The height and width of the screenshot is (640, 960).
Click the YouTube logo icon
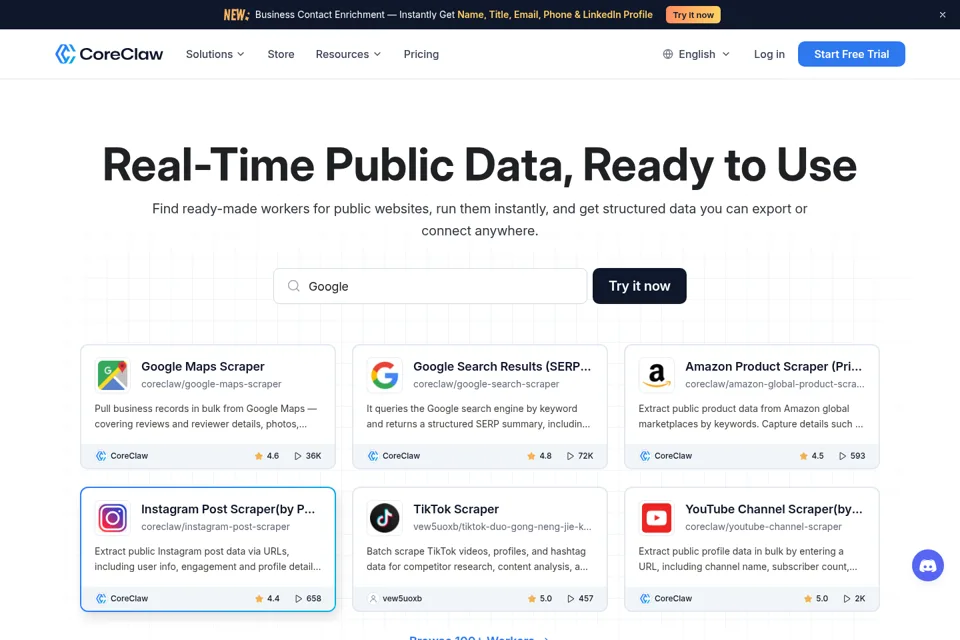656,518
